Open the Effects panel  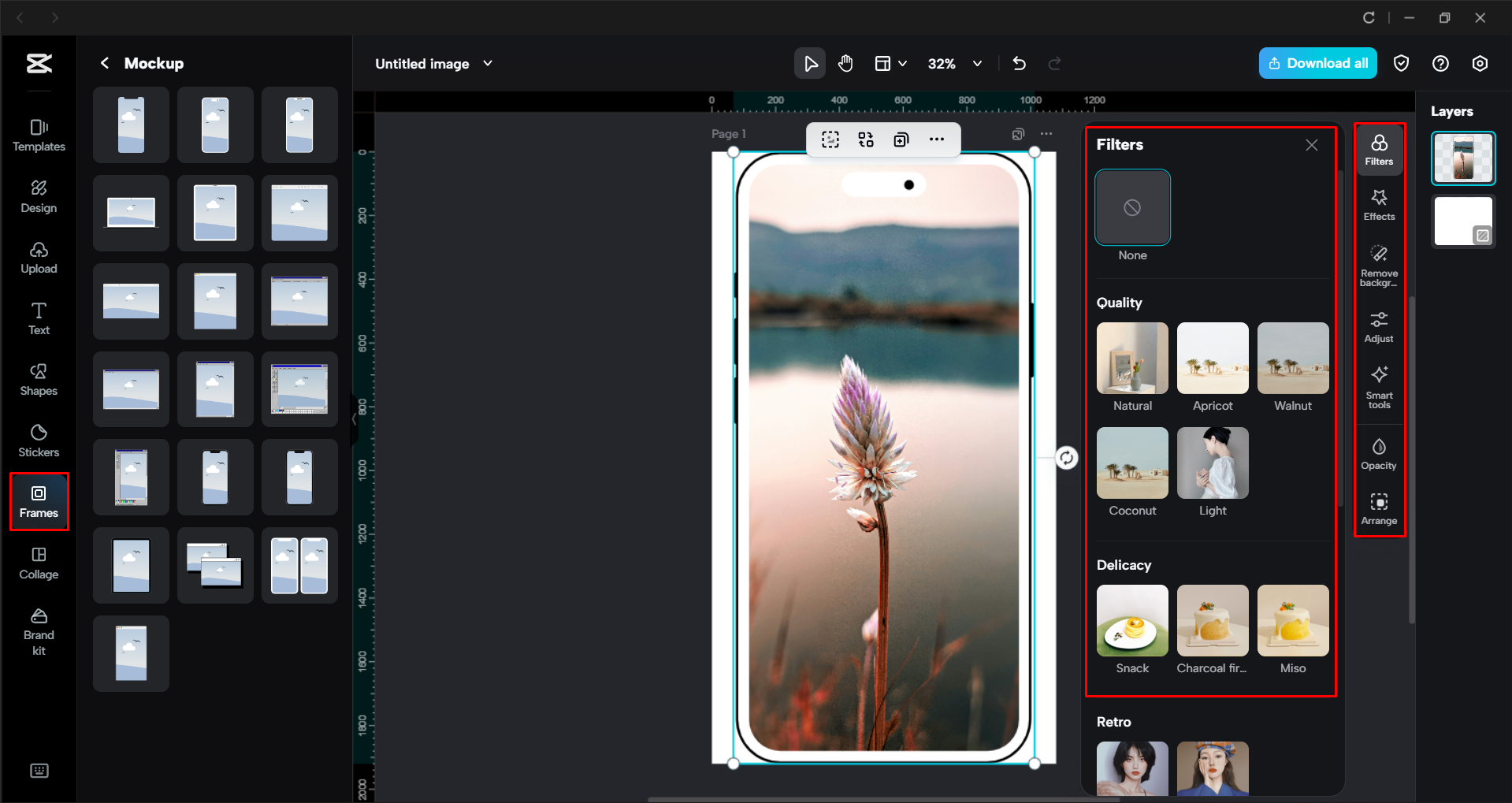pos(1378,203)
